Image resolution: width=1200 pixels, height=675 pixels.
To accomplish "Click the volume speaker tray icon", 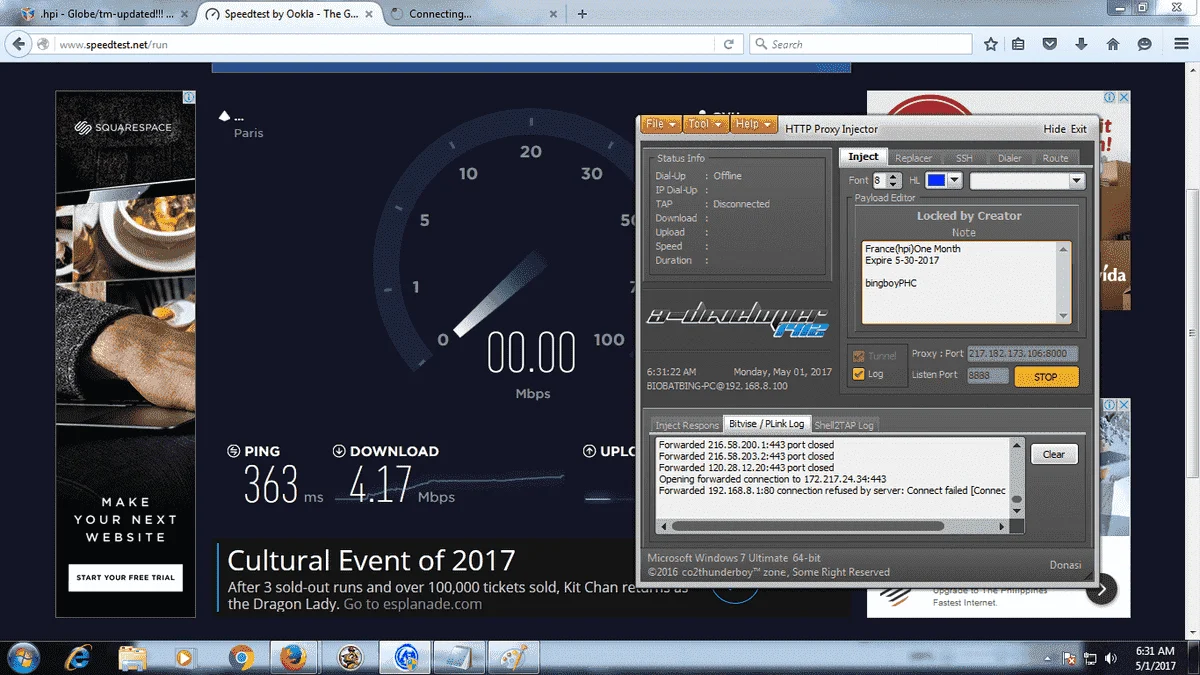I will [x=1111, y=658].
